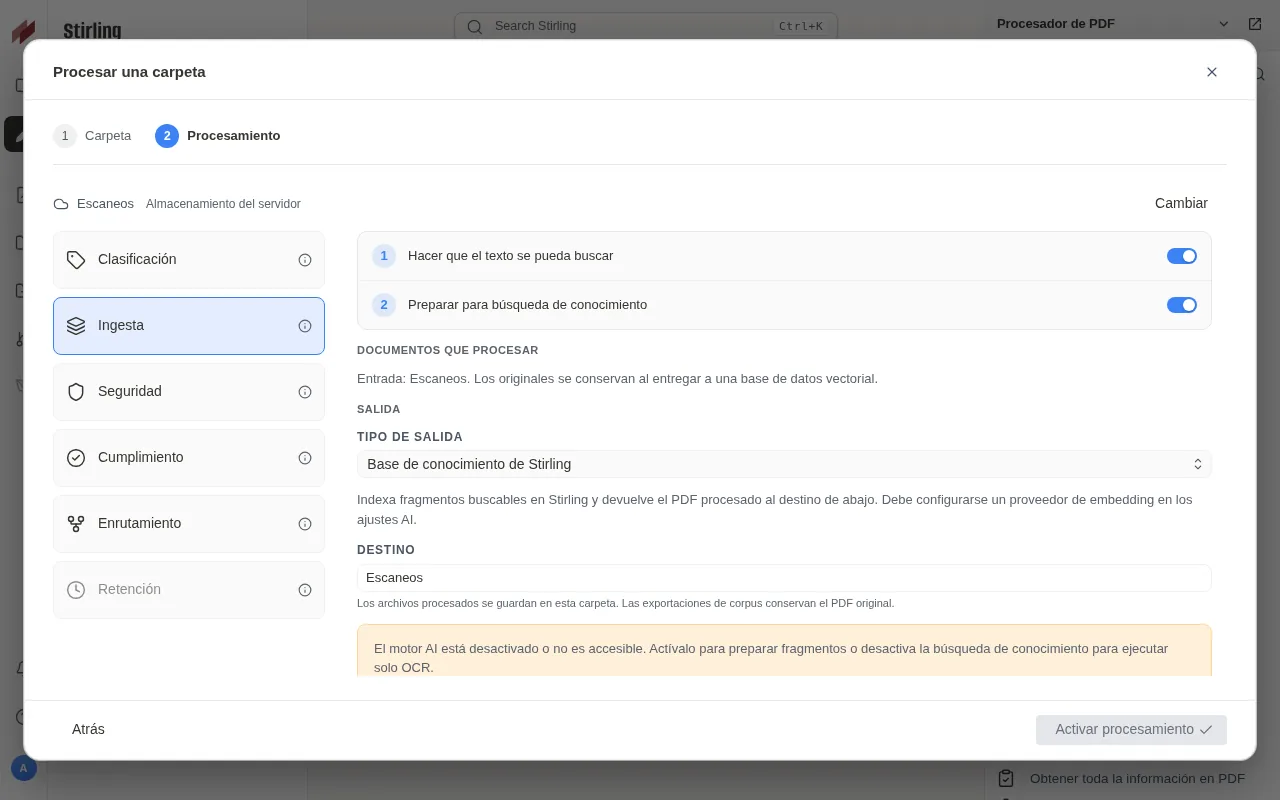Click the cloud icon beside Escaneos
Image resolution: width=1280 pixels, height=800 pixels.
point(61,204)
